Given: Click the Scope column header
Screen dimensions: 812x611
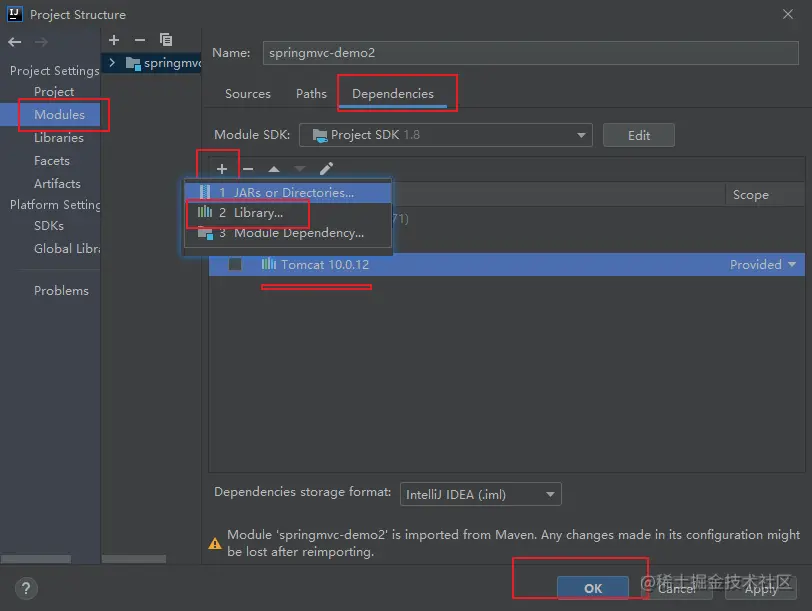Looking at the screenshot, I should point(764,195).
